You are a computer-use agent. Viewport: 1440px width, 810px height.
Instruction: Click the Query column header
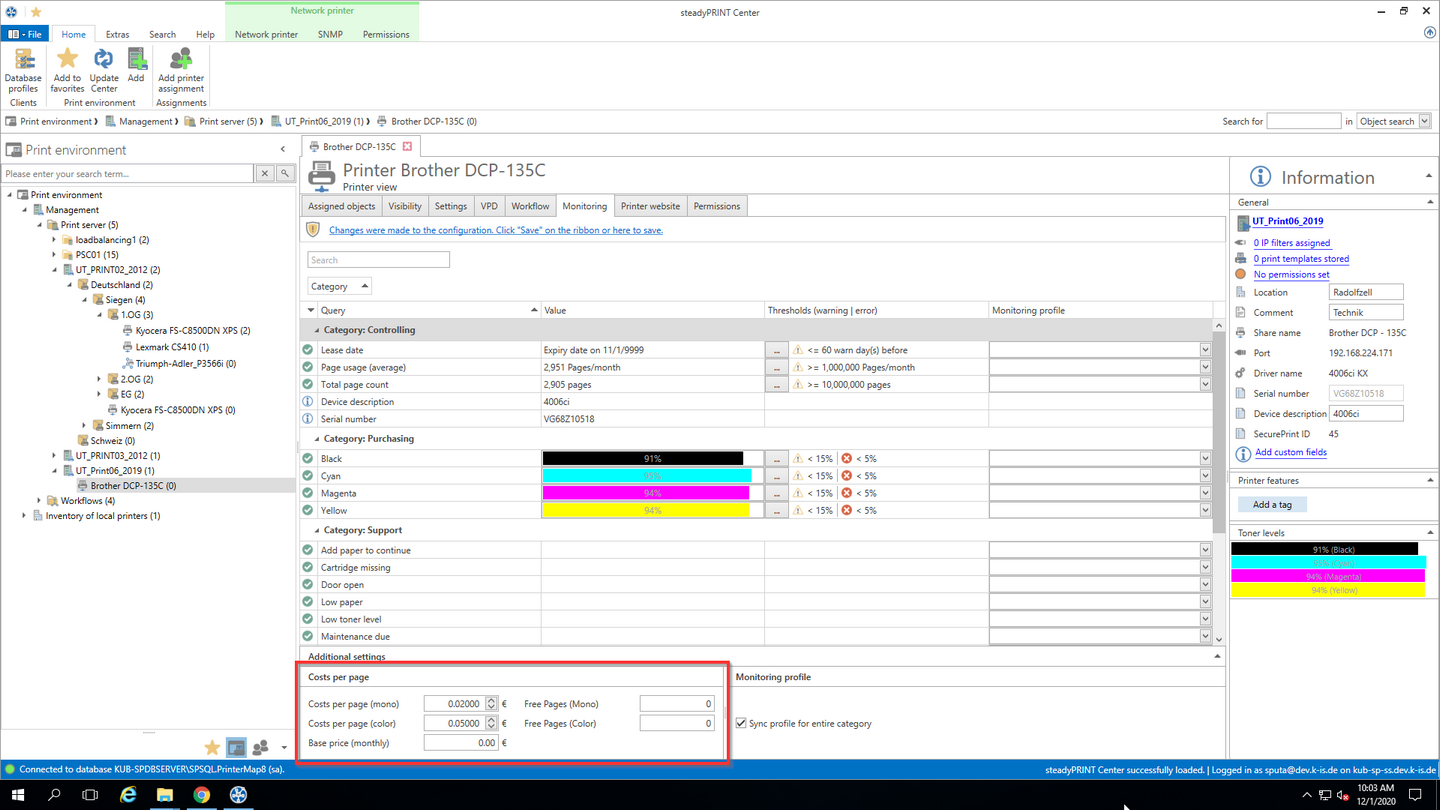tap(428, 311)
